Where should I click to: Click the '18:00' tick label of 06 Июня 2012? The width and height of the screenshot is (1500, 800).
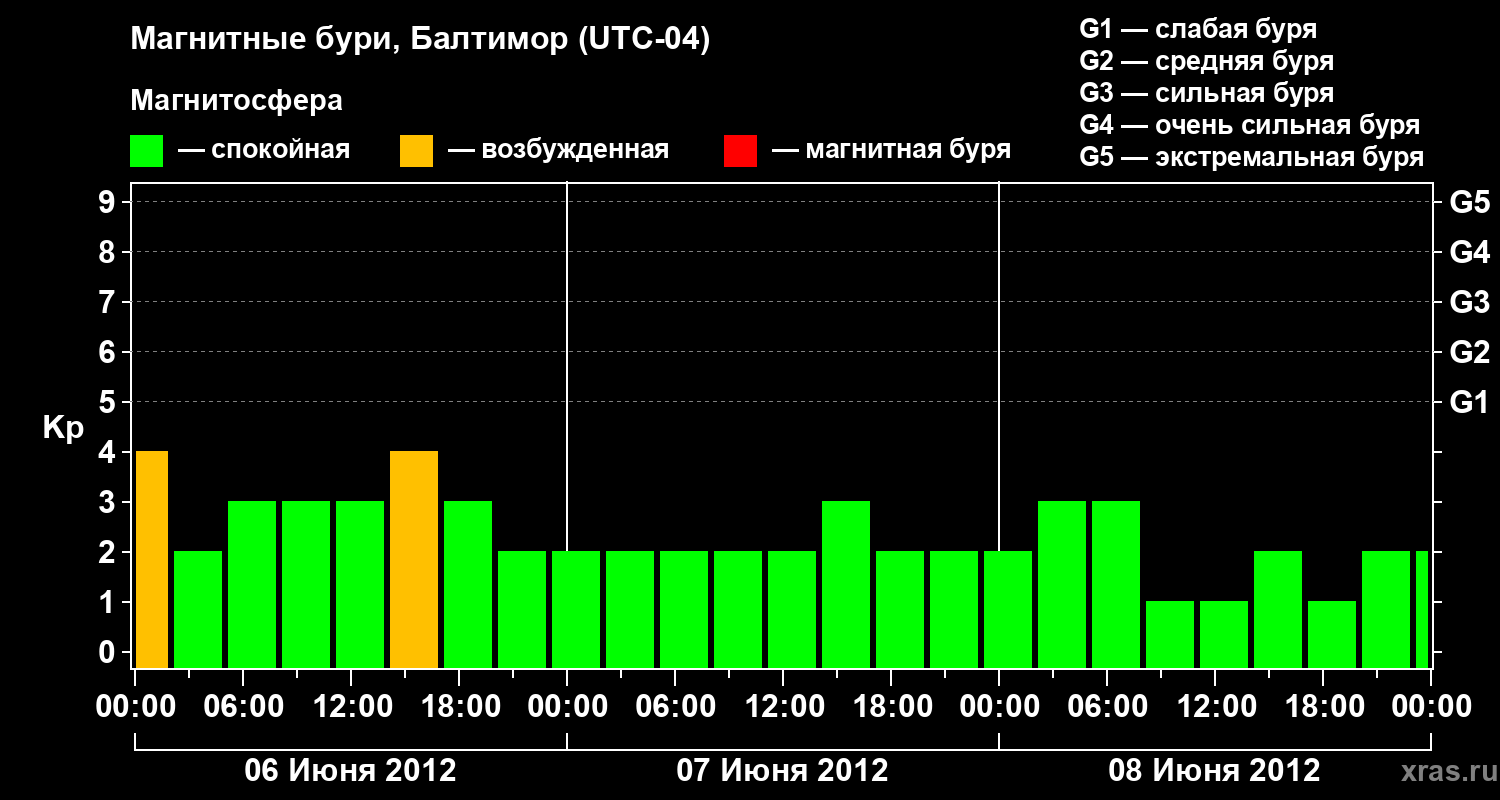pyautogui.click(x=461, y=707)
